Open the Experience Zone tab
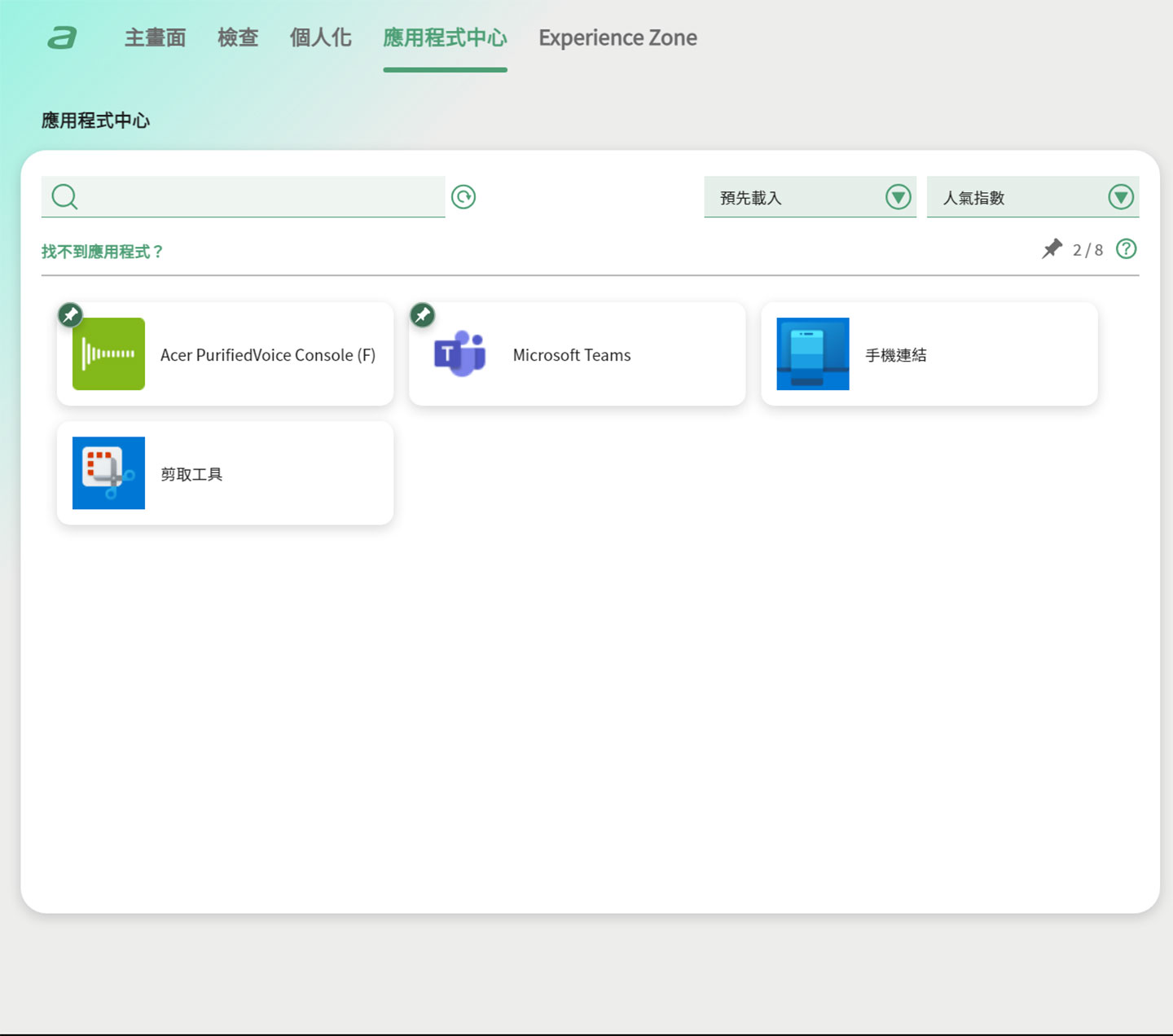The height and width of the screenshot is (1036, 1173). [617, 37]
